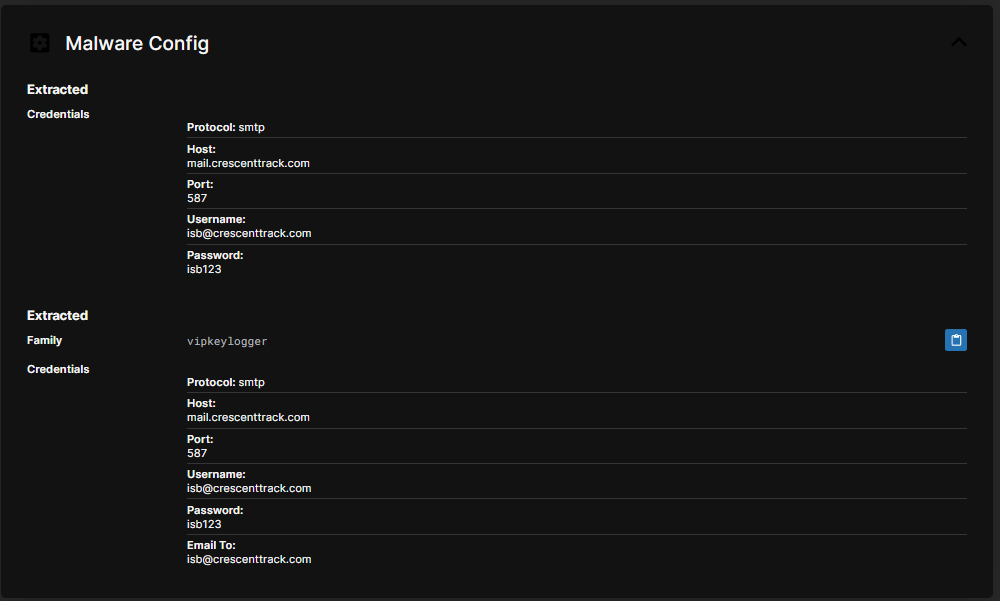Click the topmost Credentials label
Screen dimensions: 1000x601
[58, 114]
